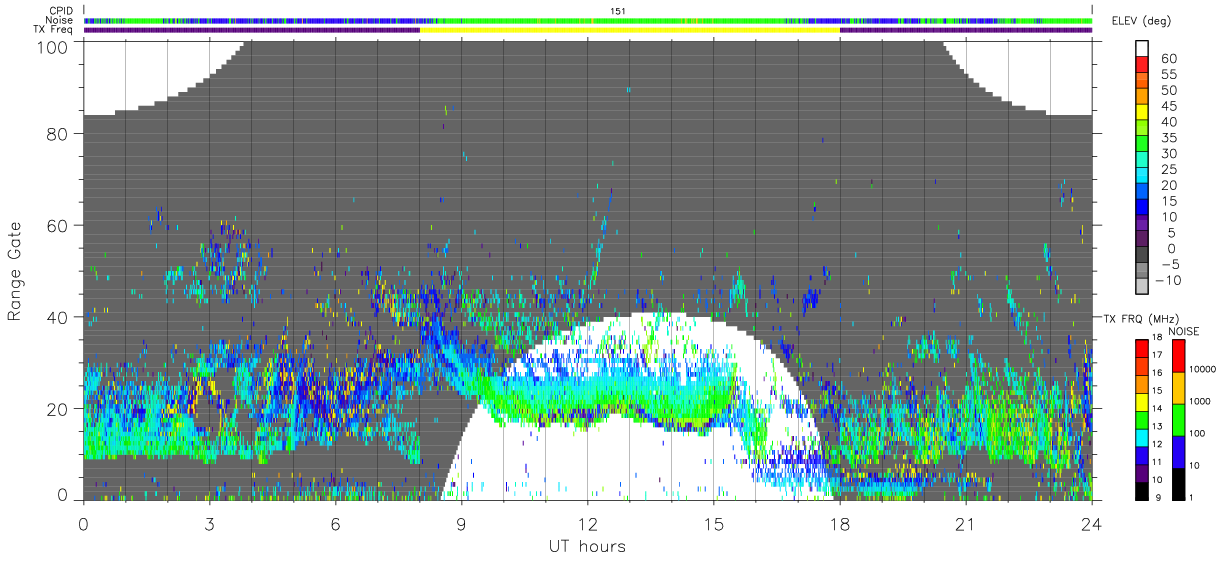Click the '3' tick on the UT hours axis

209,523
